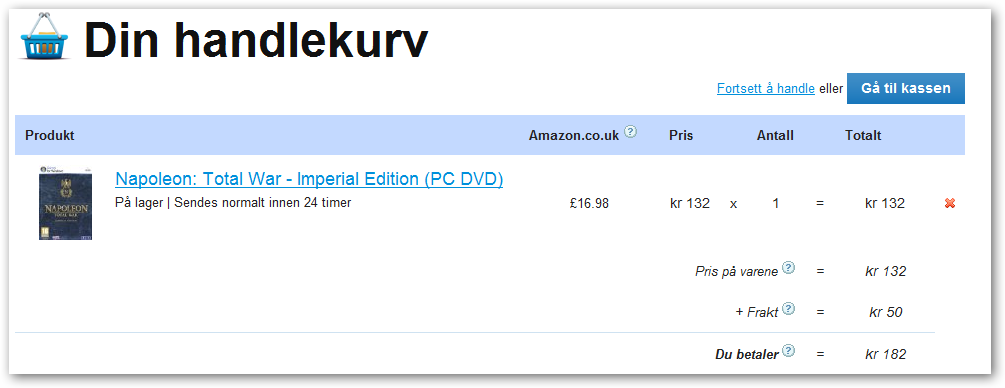Click the Amazon.co.uk column header
1005x388 pixels.
click(574, 135)
